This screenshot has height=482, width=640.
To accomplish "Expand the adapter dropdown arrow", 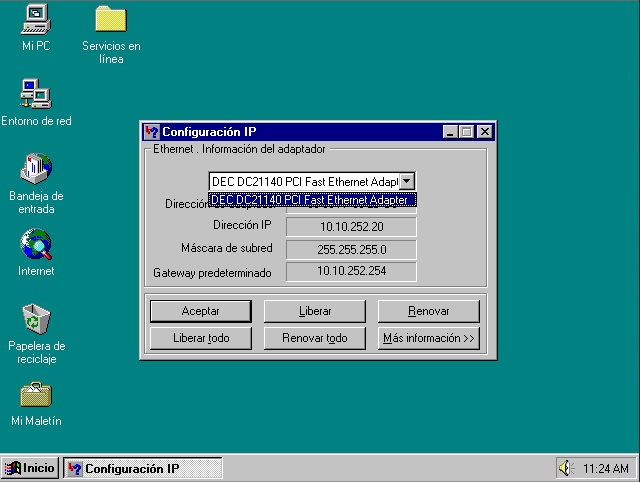I will (x=407, y=181).
